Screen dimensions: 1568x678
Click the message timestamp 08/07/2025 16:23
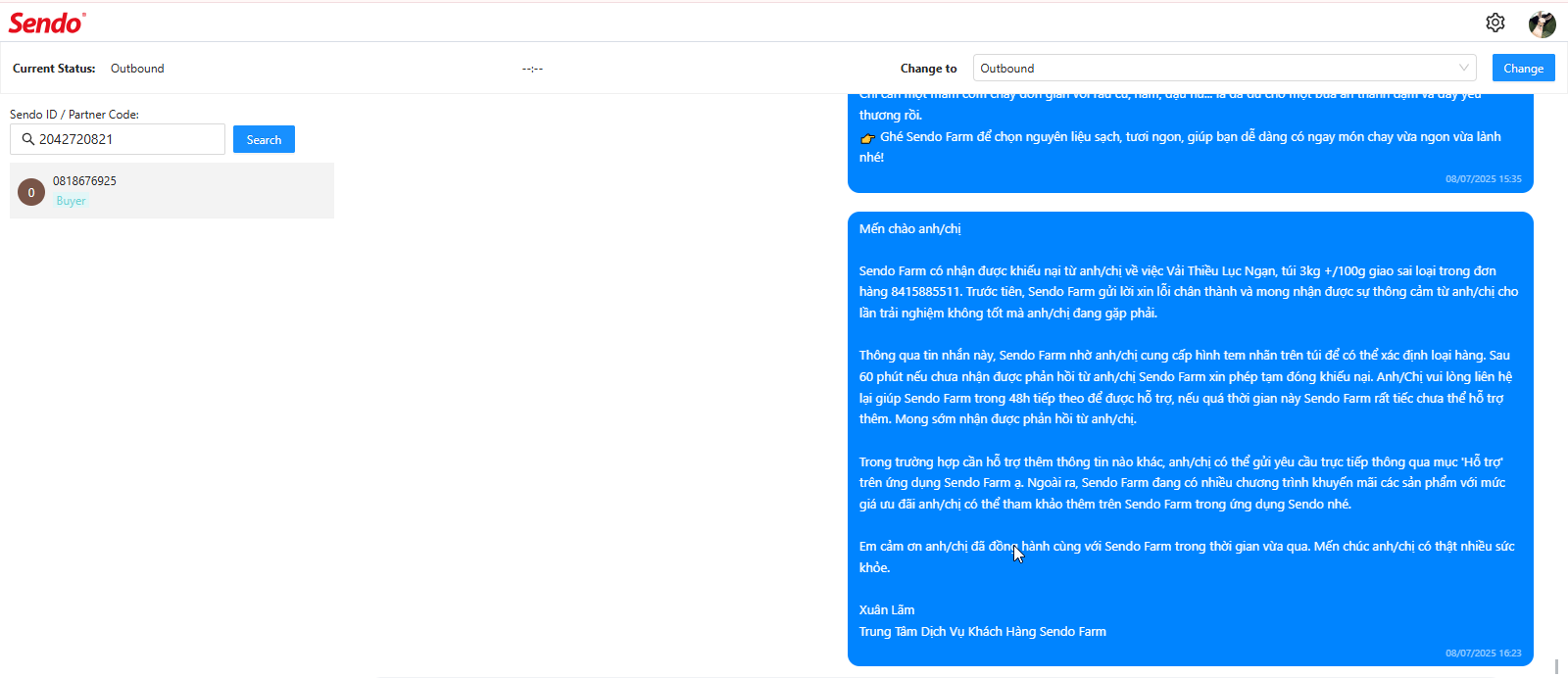(1483, 653)
